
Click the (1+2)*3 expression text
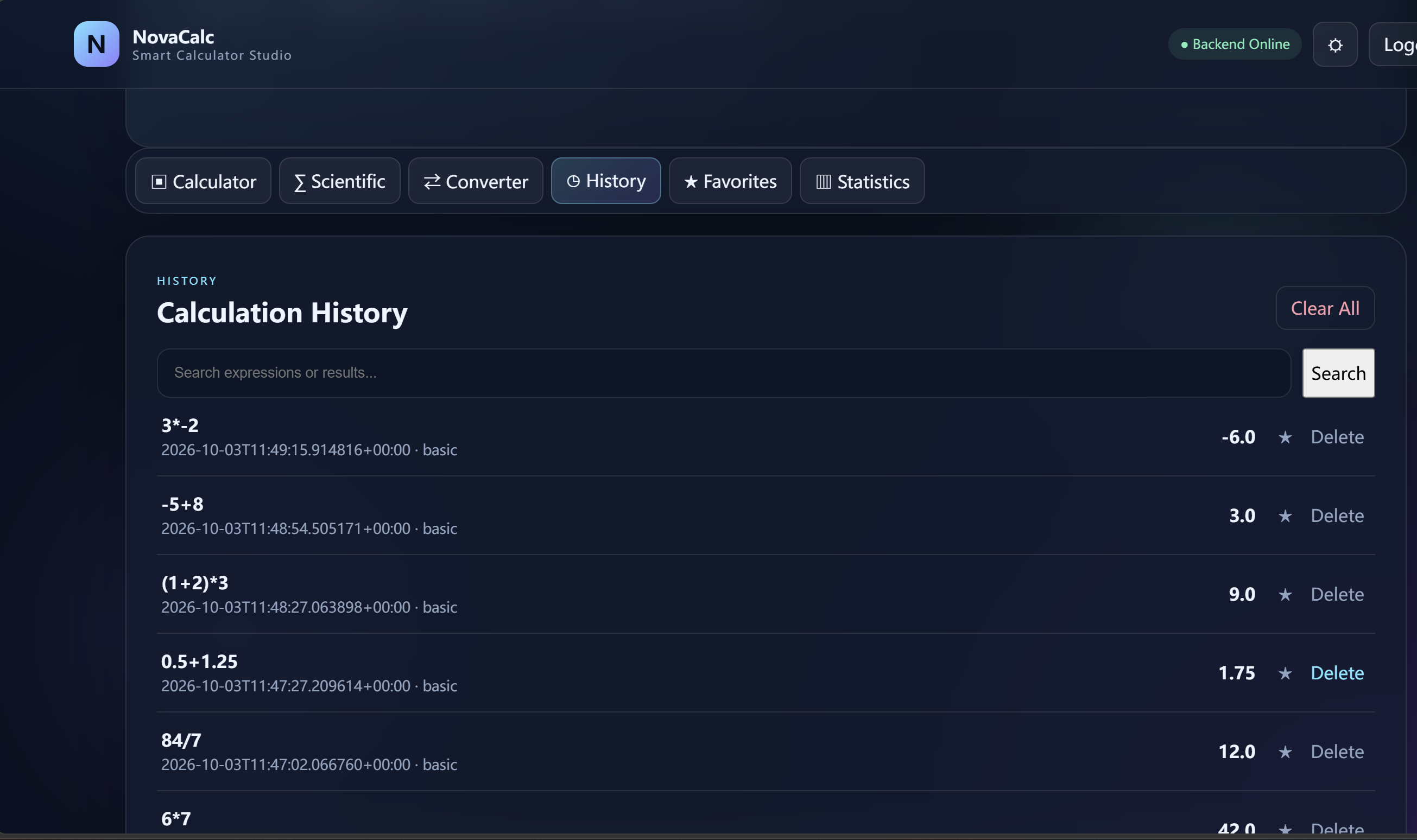tap(195, 583)
